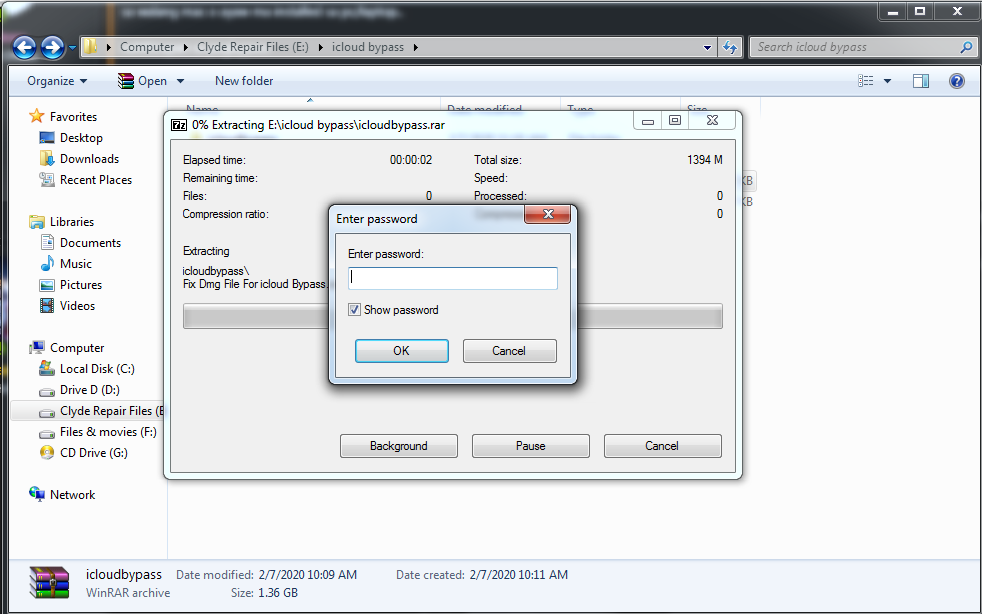
Task: Open CD Drive (G:)
Action: (93, 452)
